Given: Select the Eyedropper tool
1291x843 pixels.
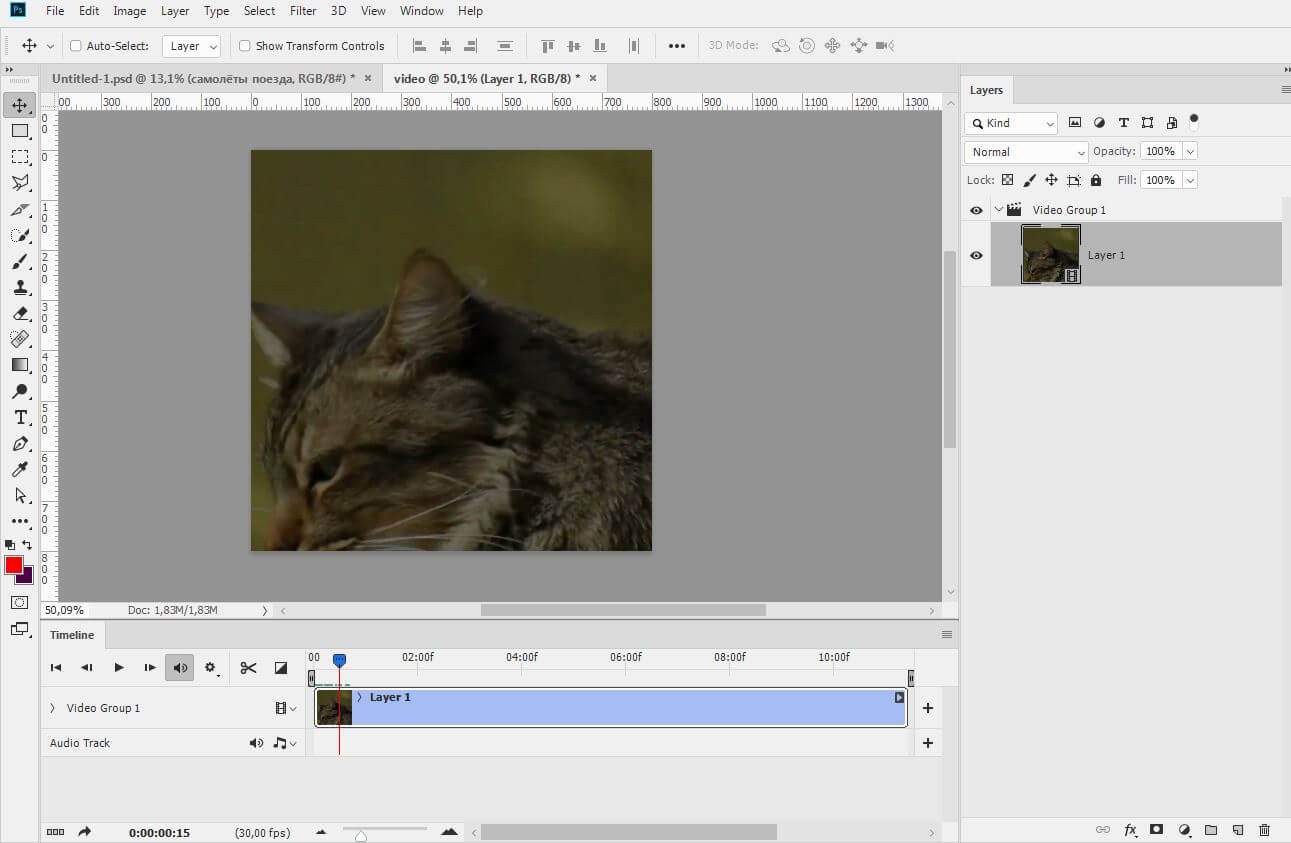Looking at the screenshot, I should tap(20, 470).
